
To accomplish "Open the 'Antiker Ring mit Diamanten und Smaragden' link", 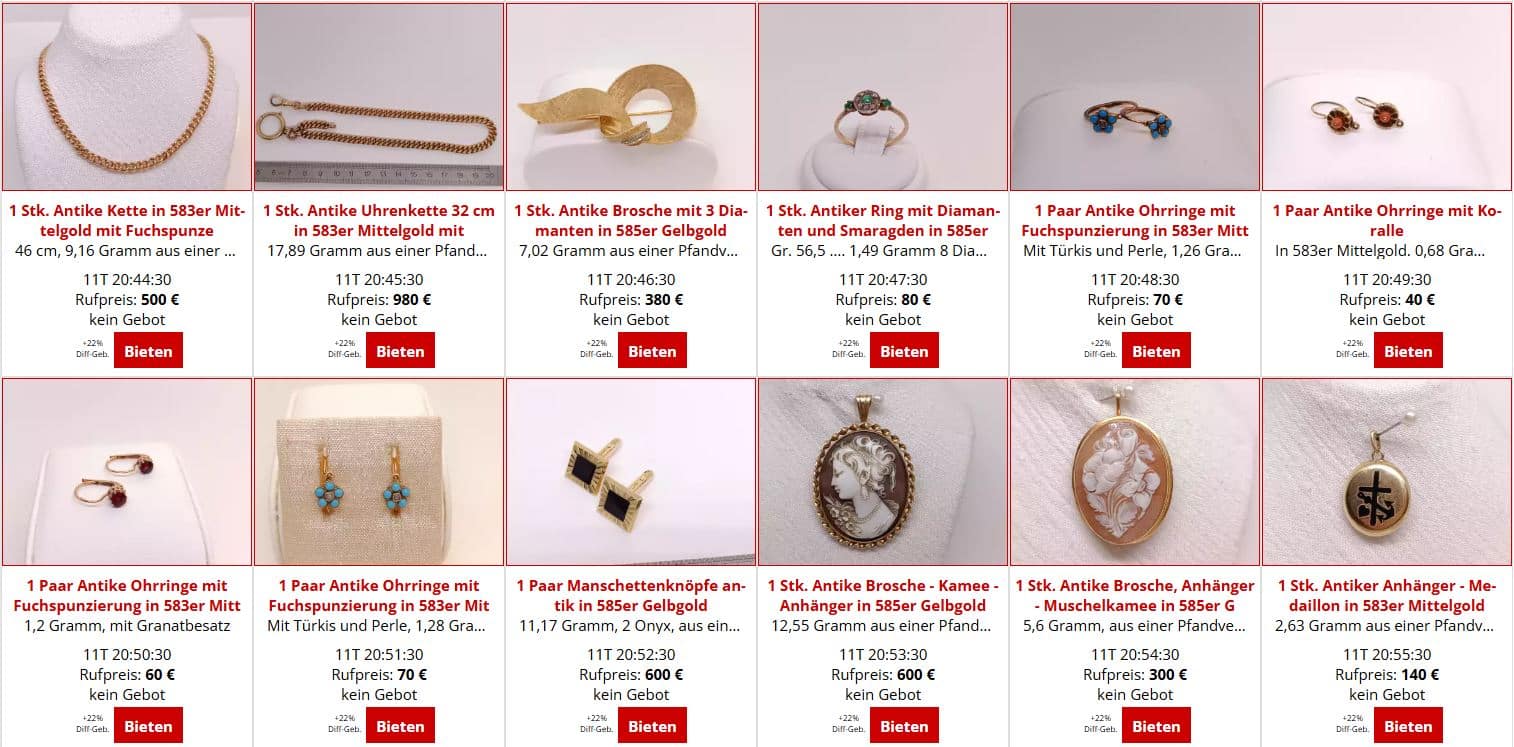I will tap(883, 220).
